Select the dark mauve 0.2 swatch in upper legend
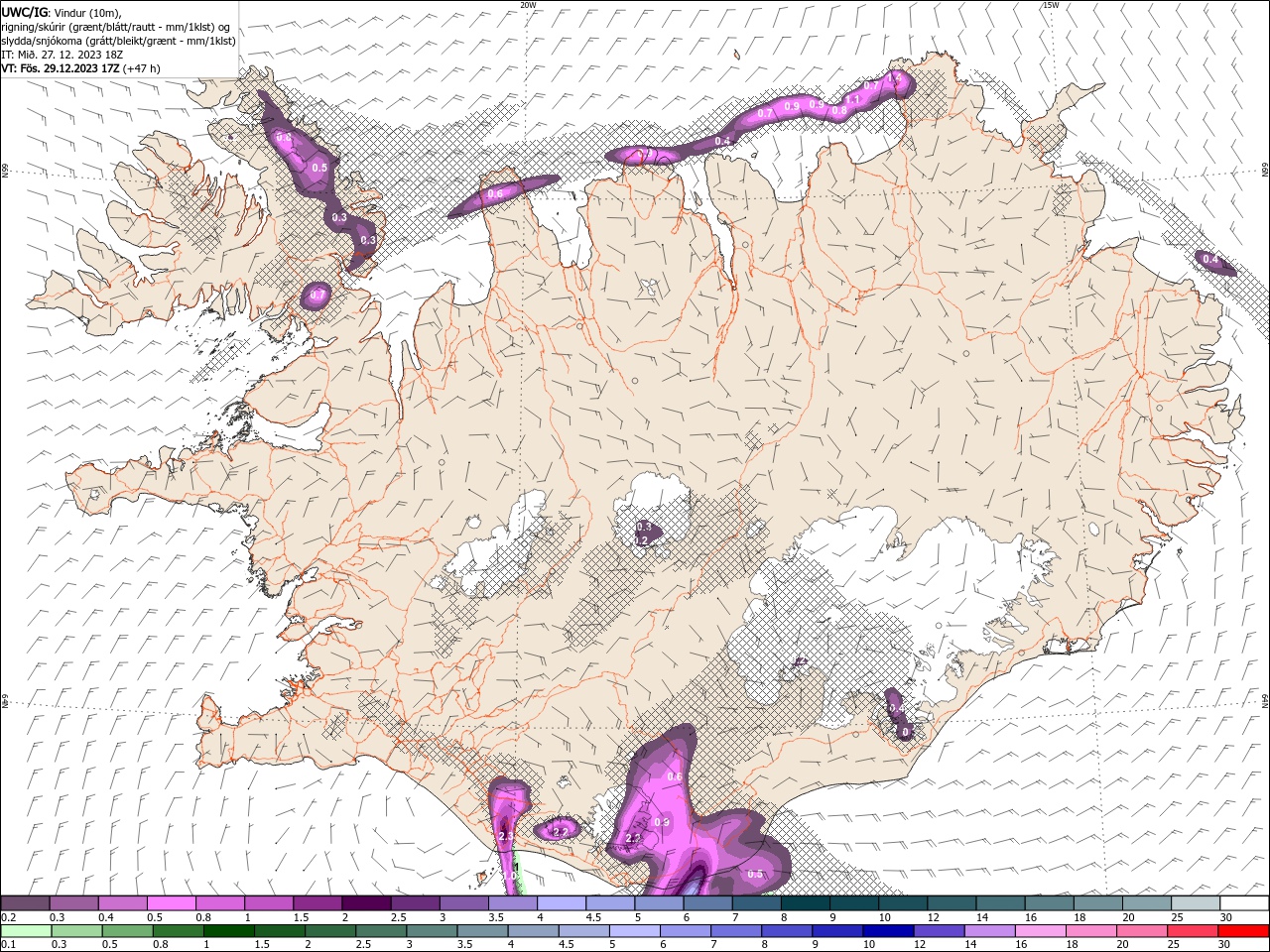 (x=25, y=902)
